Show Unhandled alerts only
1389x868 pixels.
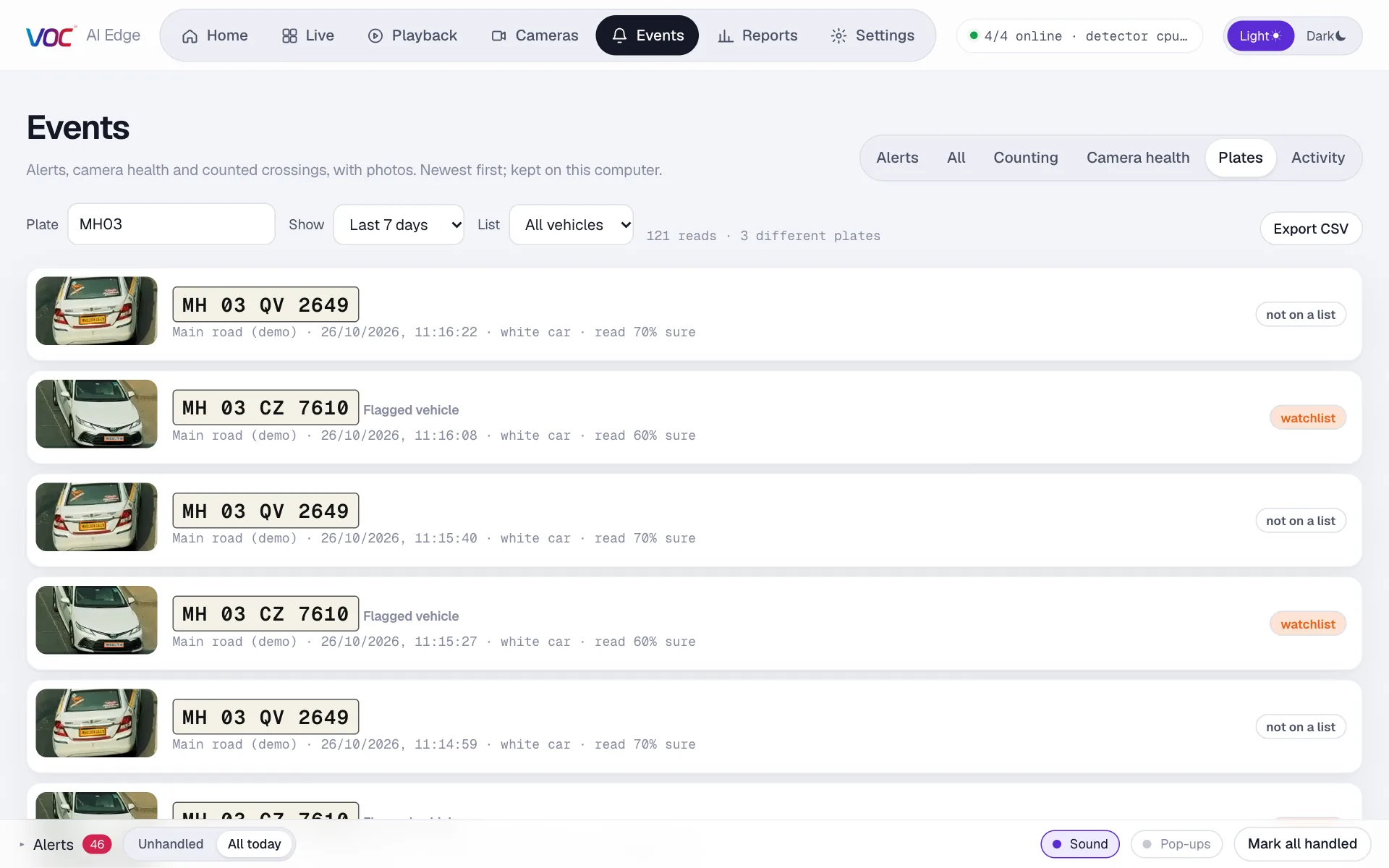[171, 844]
